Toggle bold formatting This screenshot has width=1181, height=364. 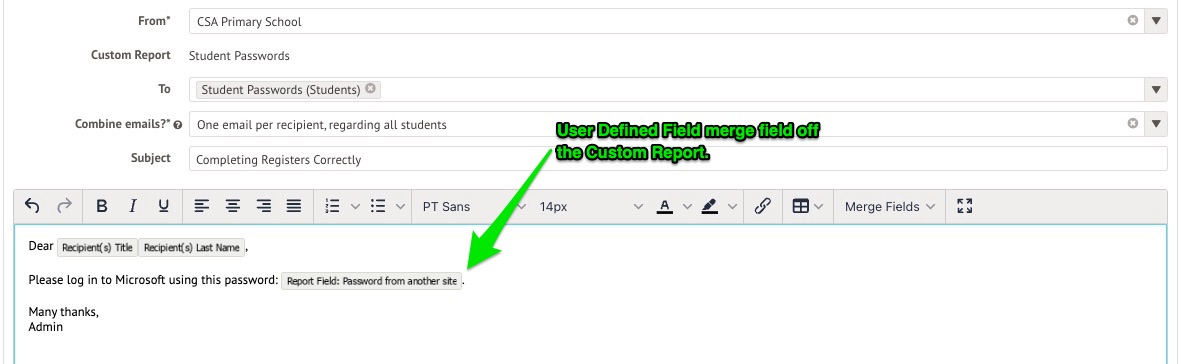(x=102, y=206)
